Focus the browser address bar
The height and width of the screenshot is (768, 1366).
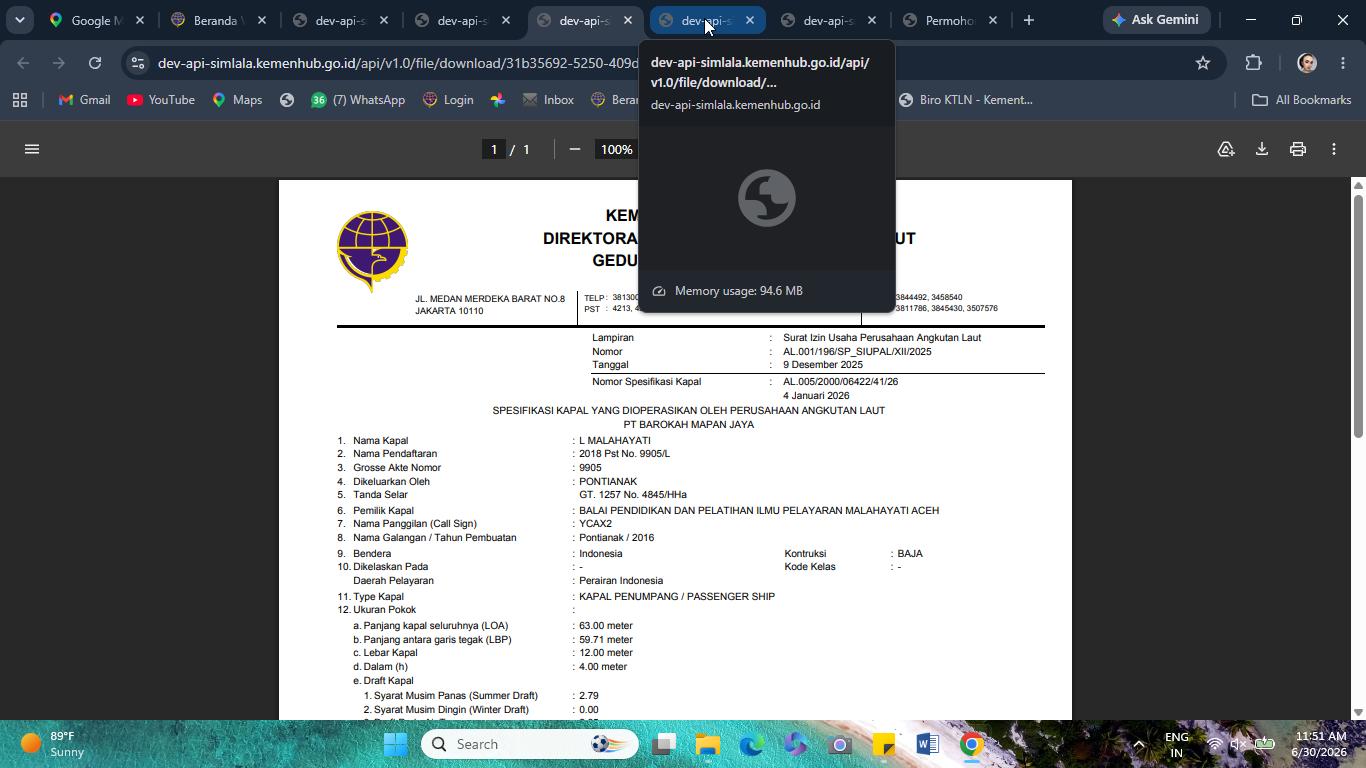point(397,63)
